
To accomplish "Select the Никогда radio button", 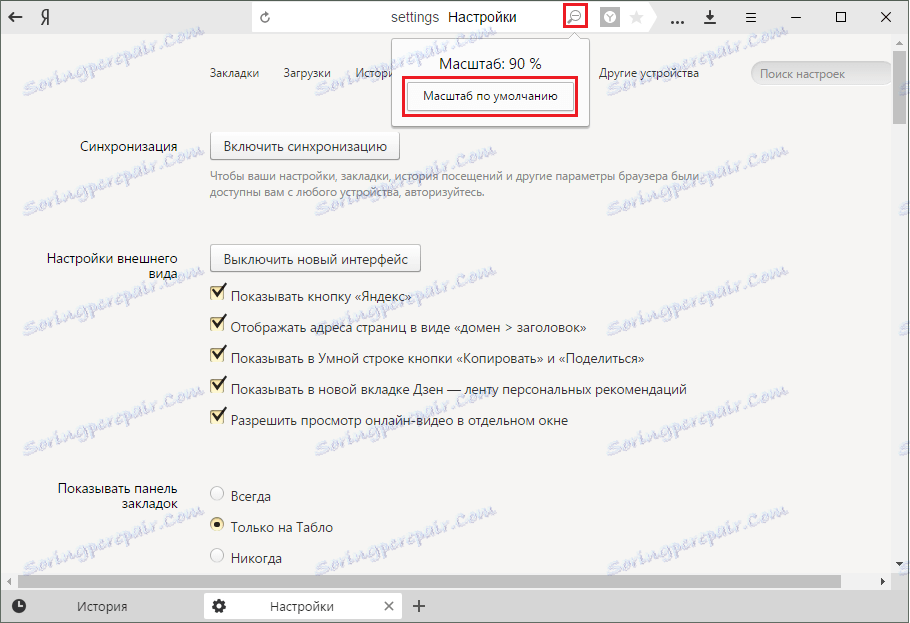I will click(216, 556).
